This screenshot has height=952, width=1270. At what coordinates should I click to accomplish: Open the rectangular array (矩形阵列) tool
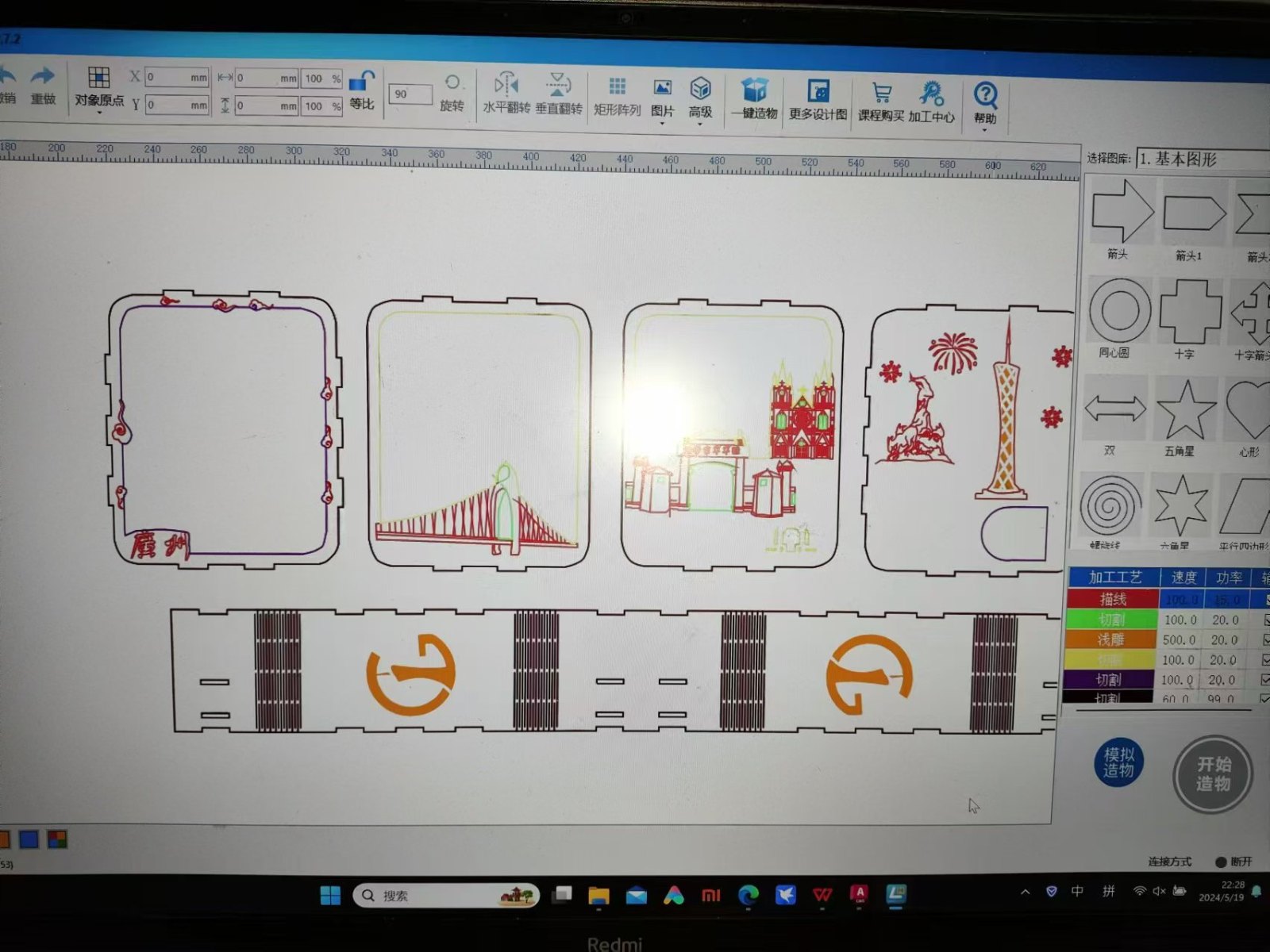click(x=617, y=87)
